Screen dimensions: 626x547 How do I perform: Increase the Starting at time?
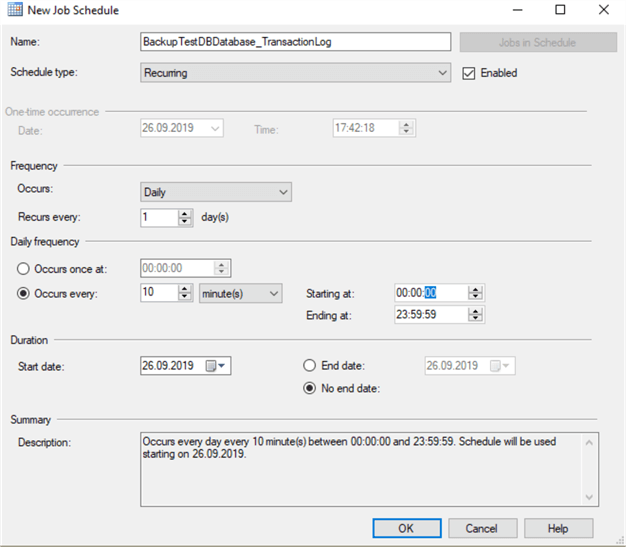(476, 289)
